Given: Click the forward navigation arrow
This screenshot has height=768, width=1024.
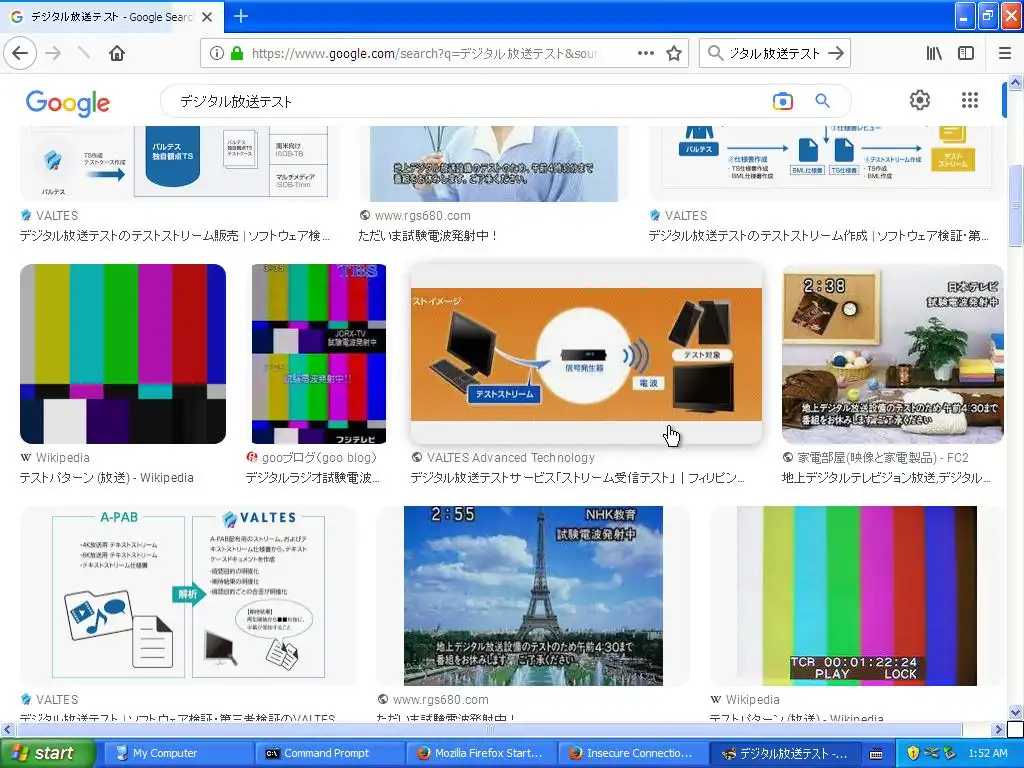Looking at the screenshot, I should point(54,53).
